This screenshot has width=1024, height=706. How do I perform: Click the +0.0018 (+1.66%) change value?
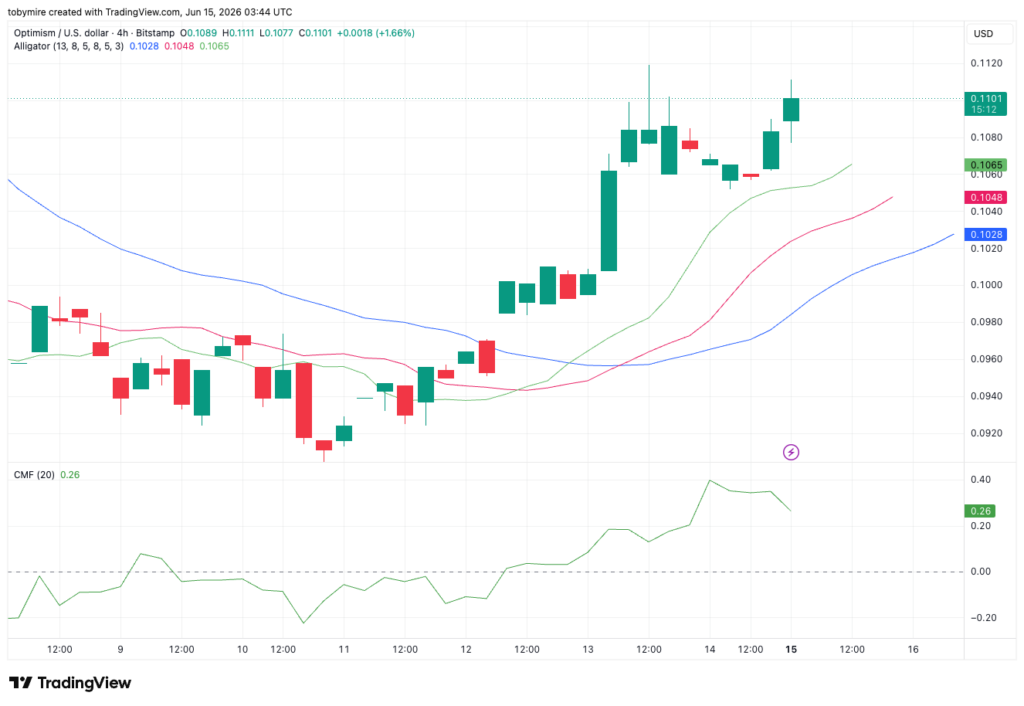(376, 33)
